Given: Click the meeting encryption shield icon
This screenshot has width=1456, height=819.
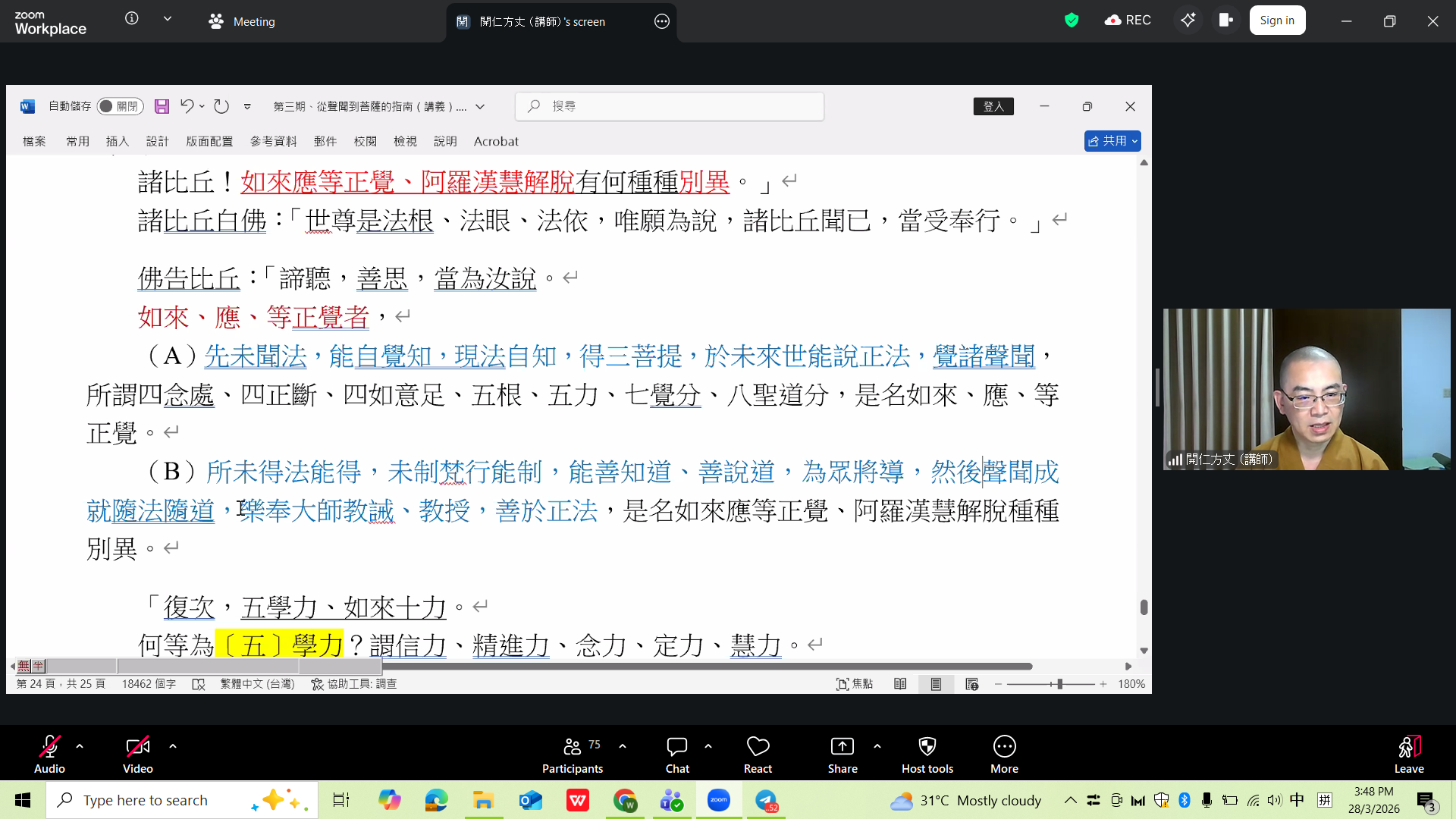Looking at the screenshot, I should click(1071, 20).
